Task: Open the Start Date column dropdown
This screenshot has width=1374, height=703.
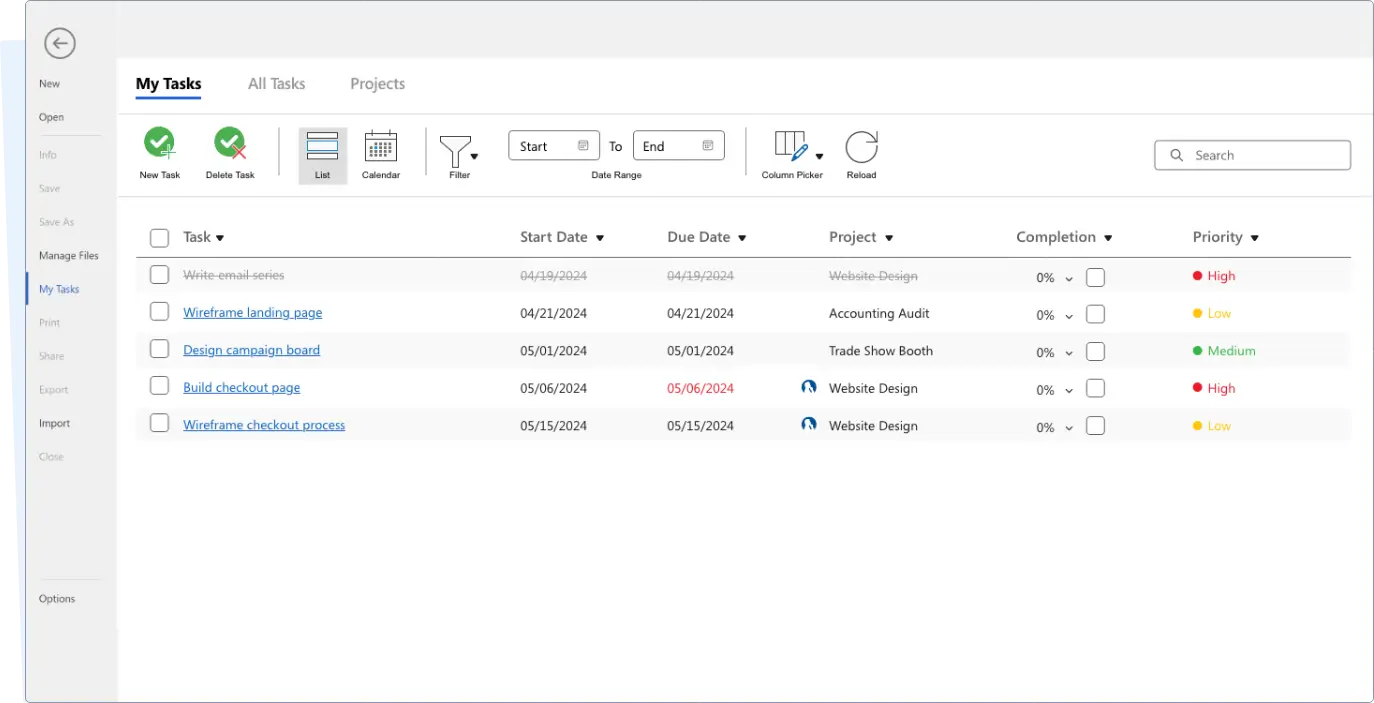Action: tap(600, 238)
